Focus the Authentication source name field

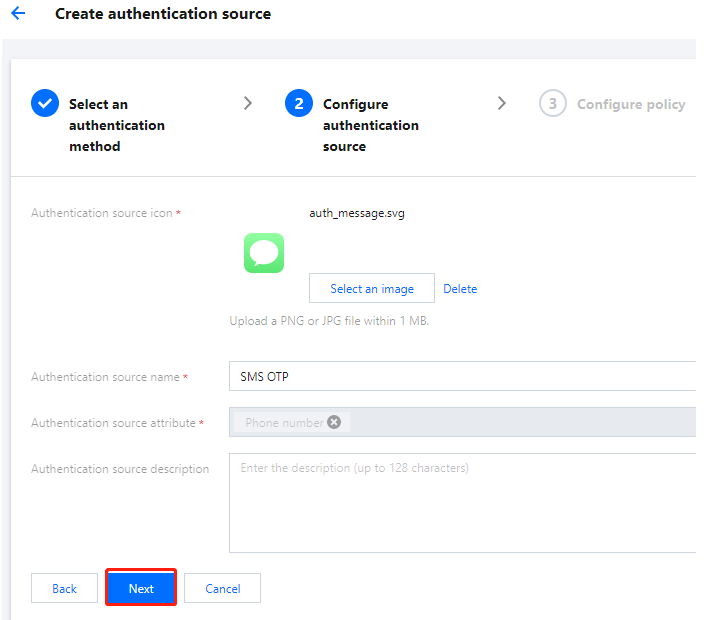(462, 376)
